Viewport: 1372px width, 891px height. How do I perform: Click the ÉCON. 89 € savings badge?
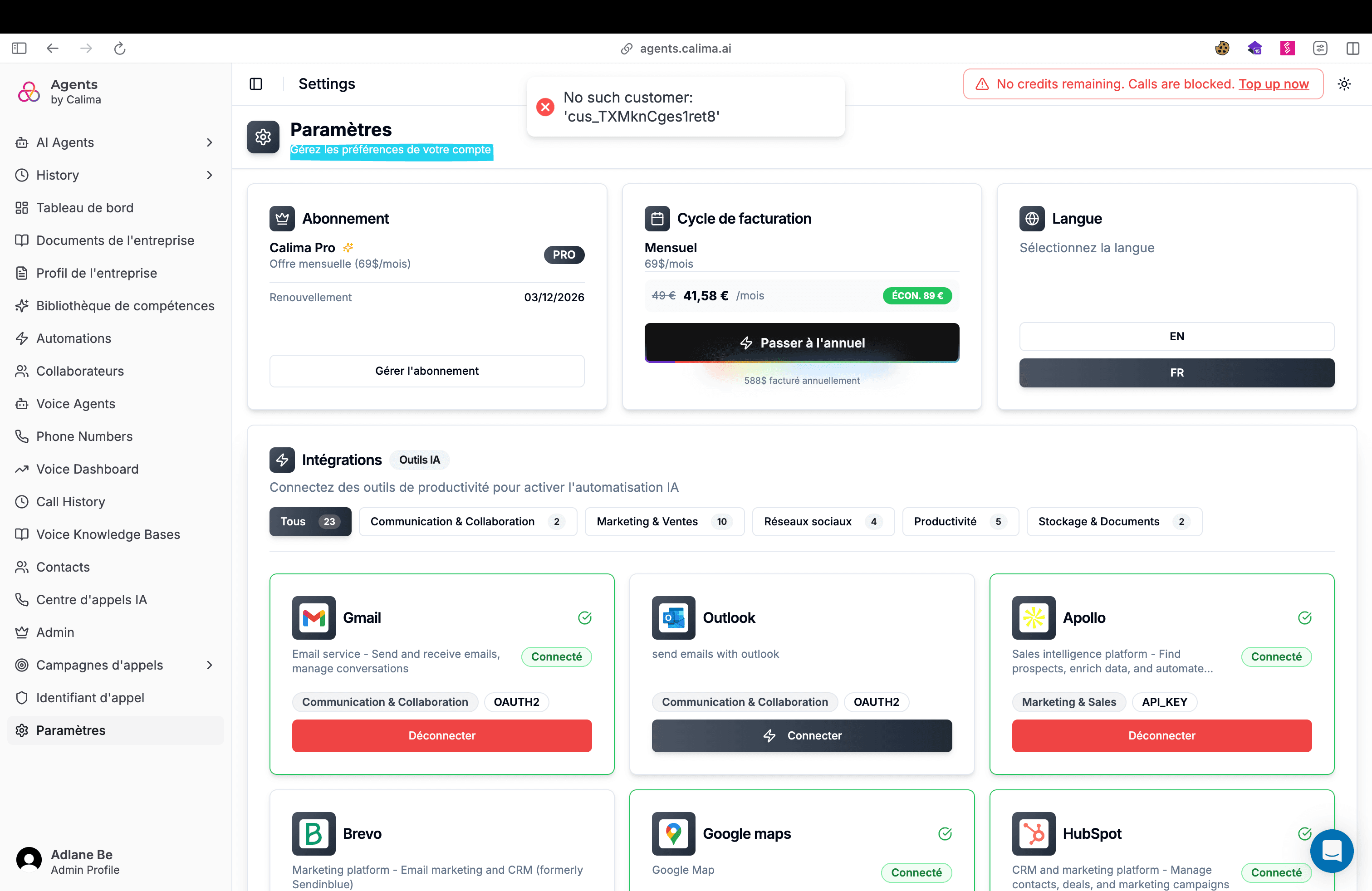pos(917,296)
